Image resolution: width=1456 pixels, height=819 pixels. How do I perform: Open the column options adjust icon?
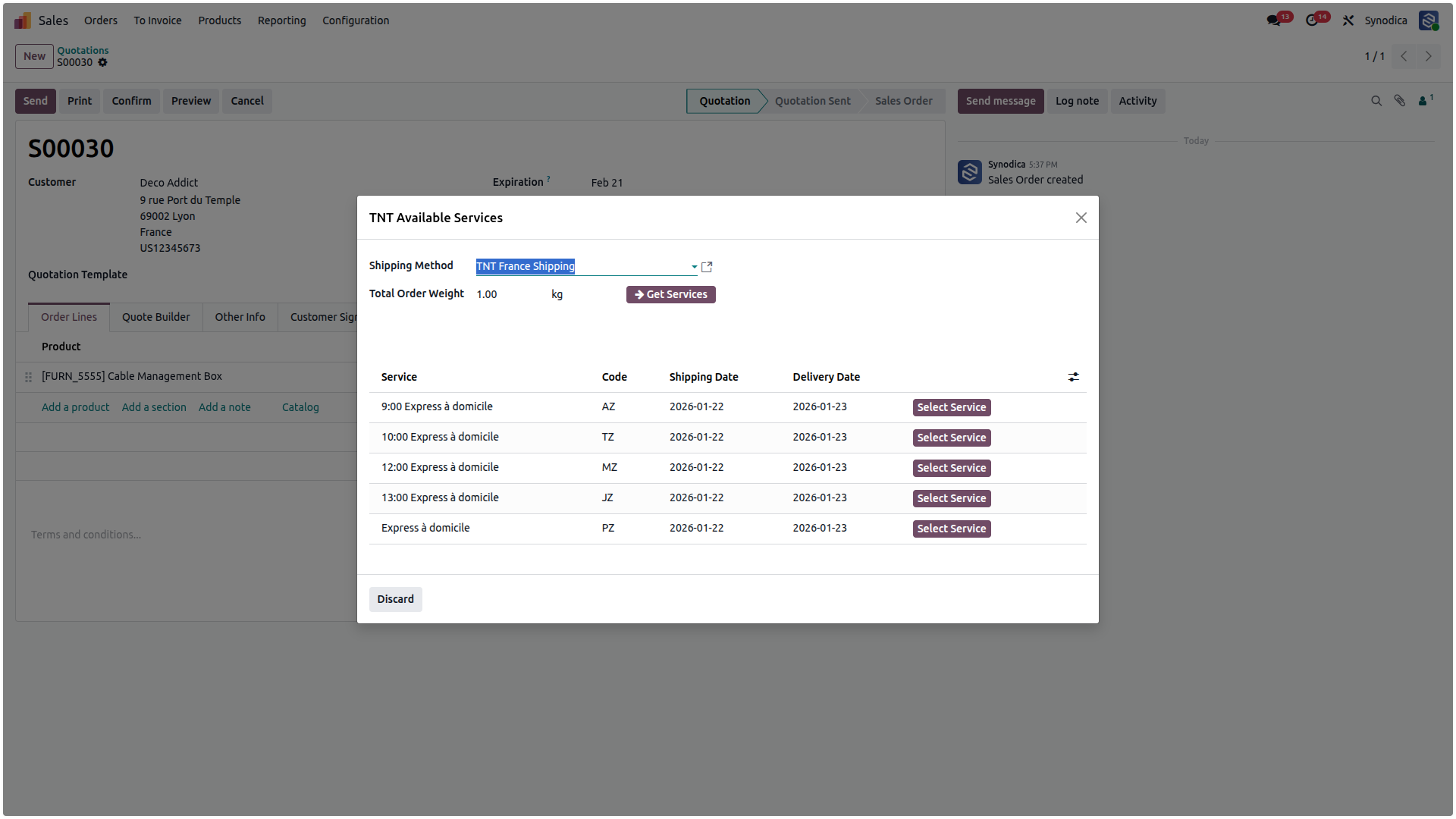click(1074, 377)
